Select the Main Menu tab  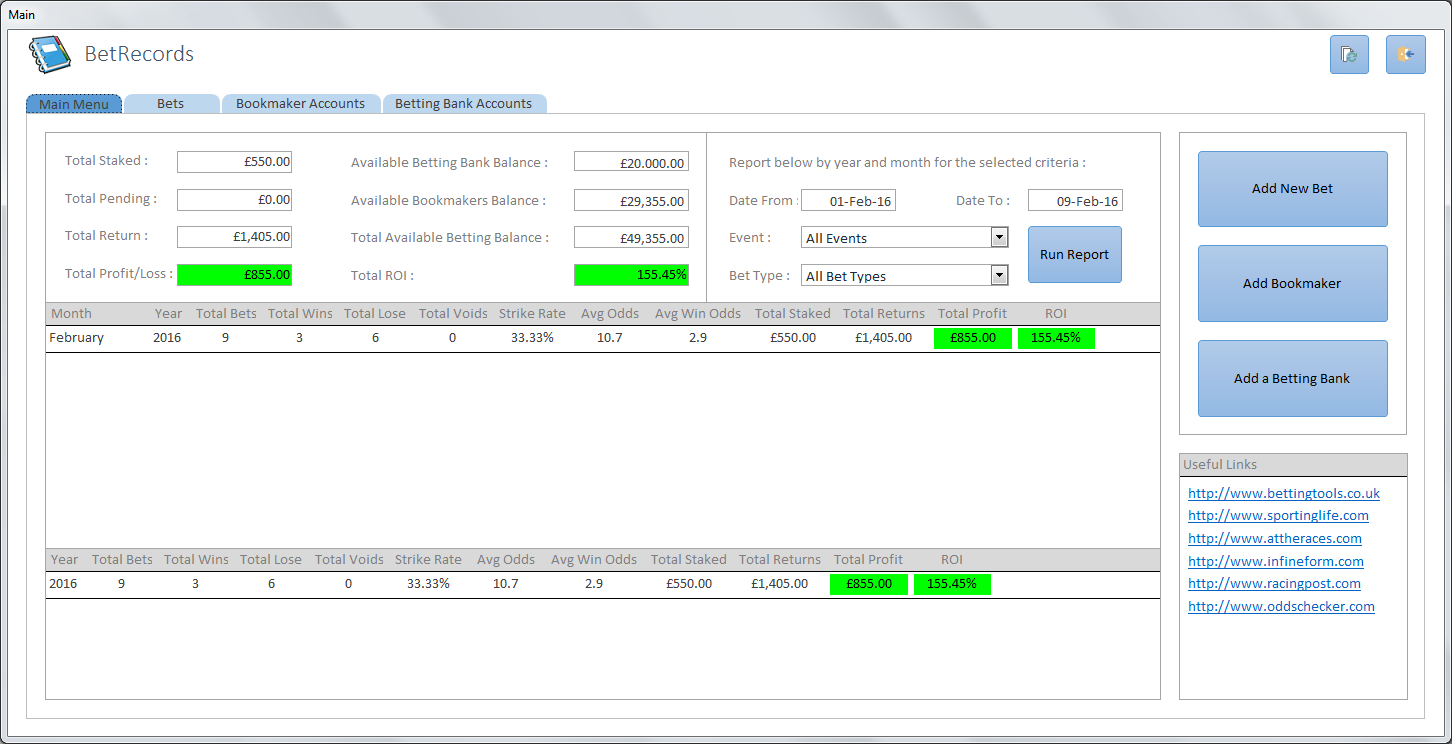click(74, 104)
